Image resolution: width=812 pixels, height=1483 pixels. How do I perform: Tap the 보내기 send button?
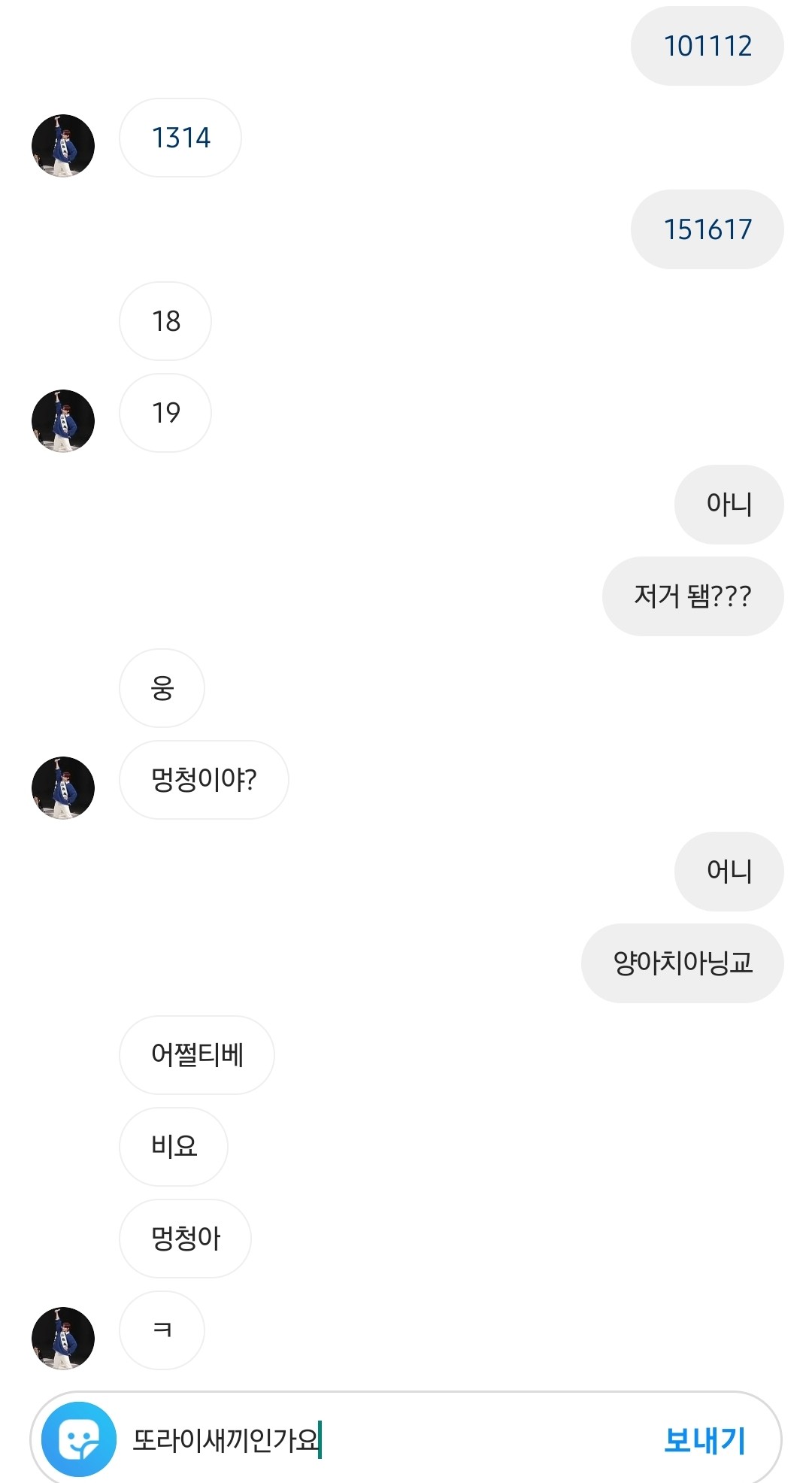704,1439
